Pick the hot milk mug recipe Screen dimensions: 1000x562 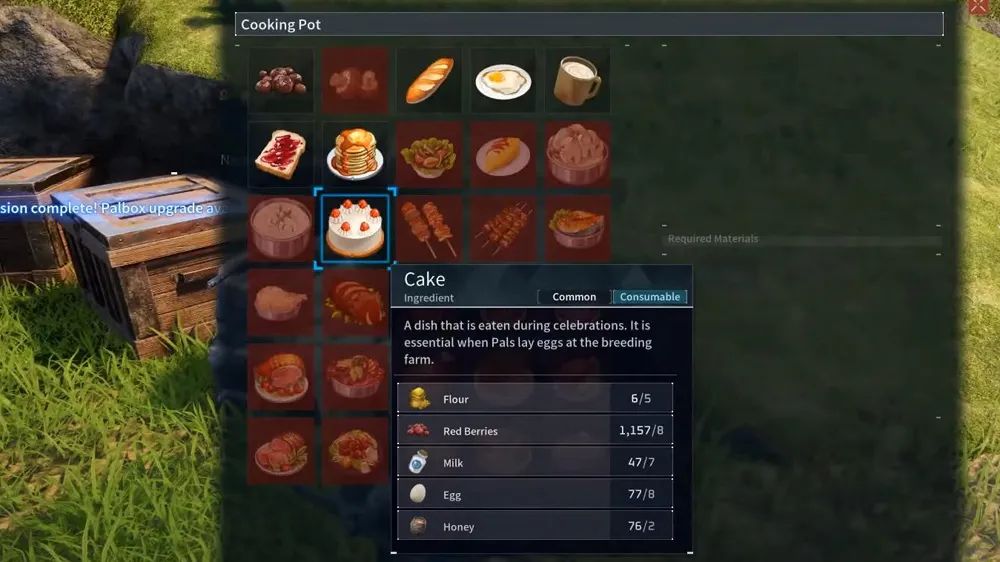(x=577, y=80)
